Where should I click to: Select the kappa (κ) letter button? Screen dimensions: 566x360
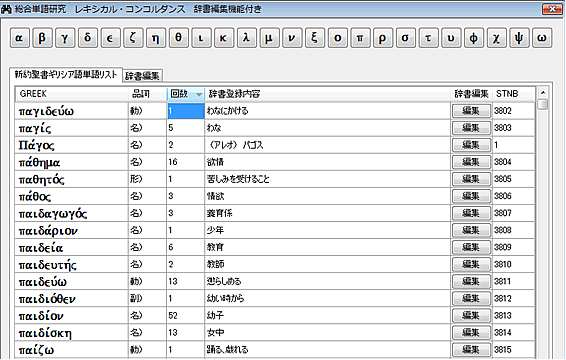(224, 38)
